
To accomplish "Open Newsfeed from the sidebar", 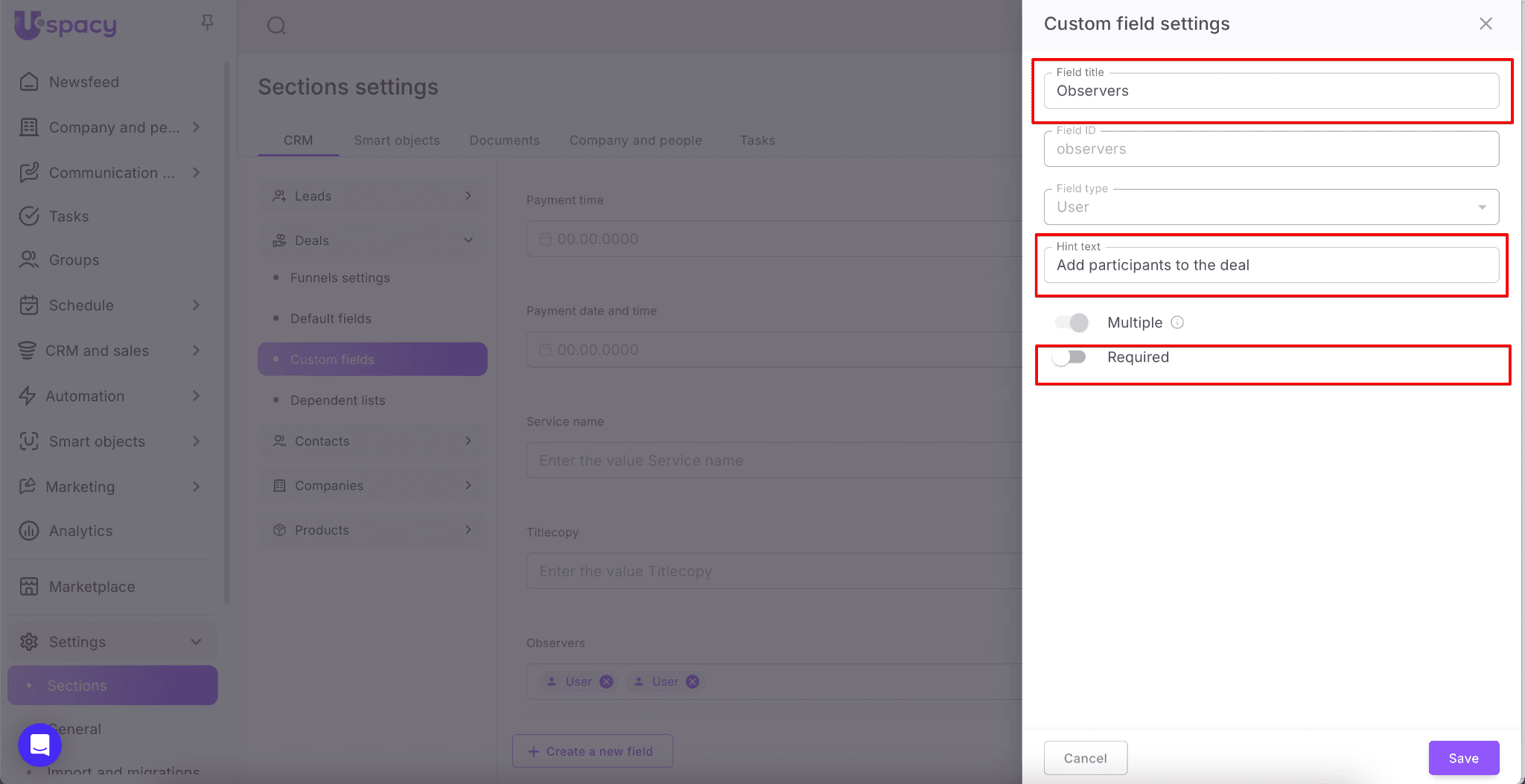I will pyautogui.click(x=83, y=82).
